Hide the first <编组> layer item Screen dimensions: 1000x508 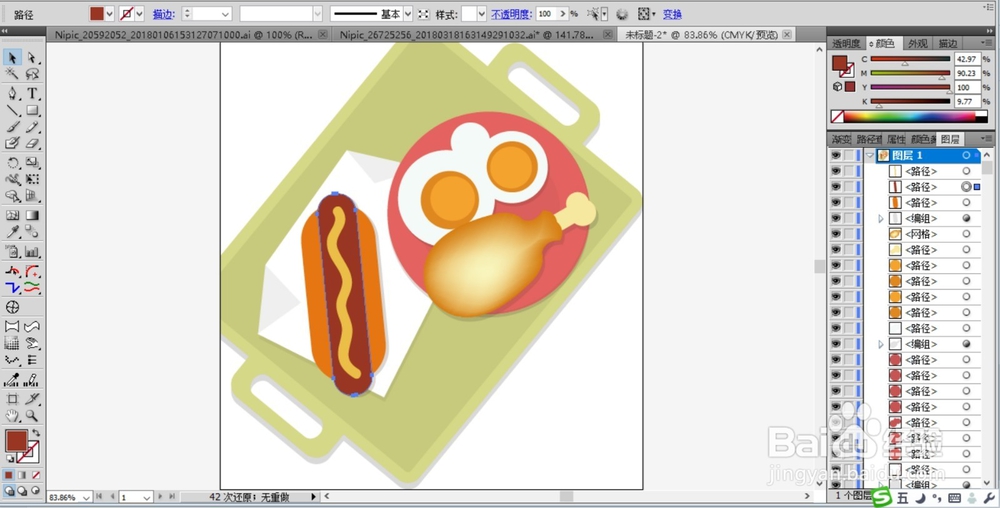pyautogui.click(x=835, y=218)
